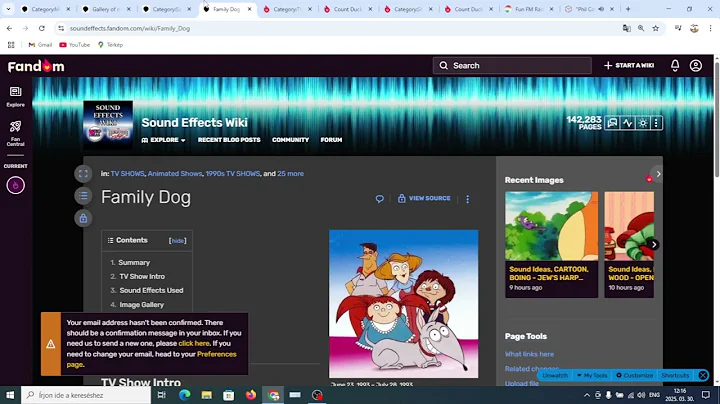Click View Source button
The height and width of the screenshot is (404, 720).
(424, 198)
